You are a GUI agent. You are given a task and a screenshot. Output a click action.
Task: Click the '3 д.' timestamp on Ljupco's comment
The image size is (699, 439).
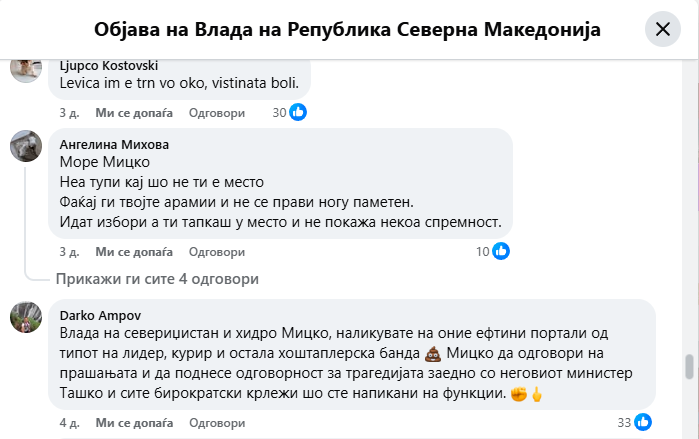coord(69,113)
